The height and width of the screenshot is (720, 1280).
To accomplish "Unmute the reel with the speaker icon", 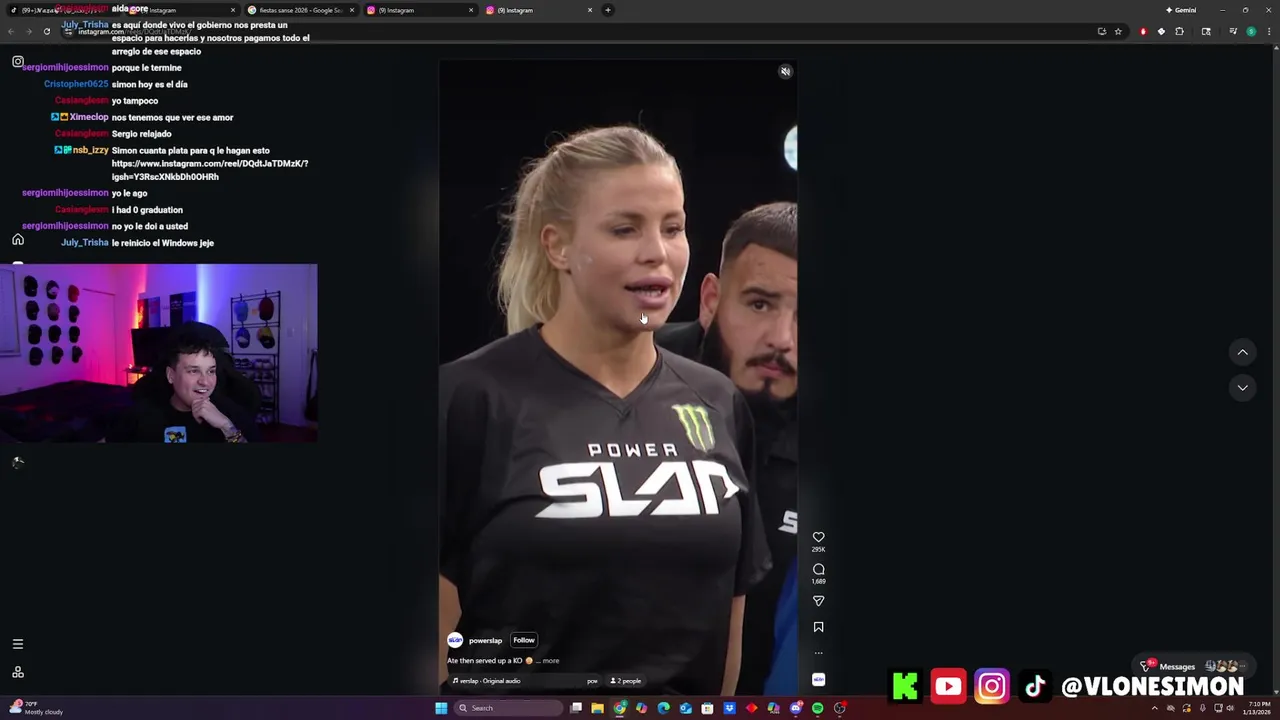I will tap(785, 71).
